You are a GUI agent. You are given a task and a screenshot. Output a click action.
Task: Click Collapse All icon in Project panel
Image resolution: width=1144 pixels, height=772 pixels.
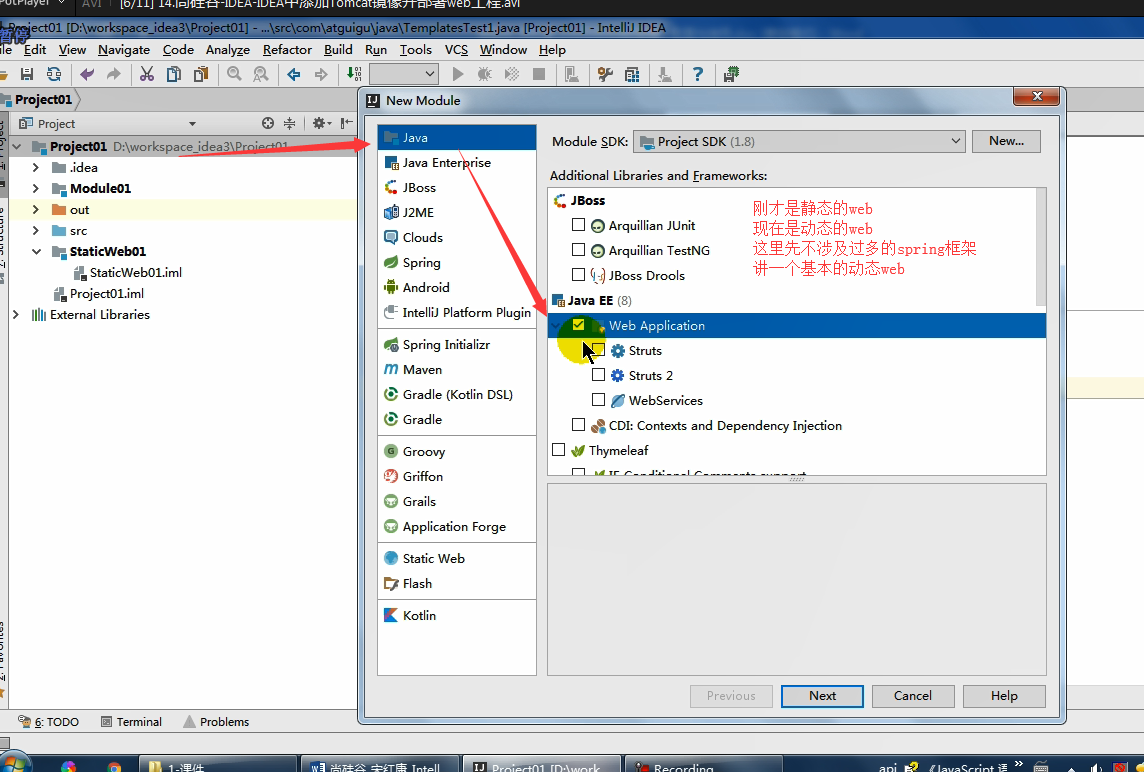(x=290, y=123)
